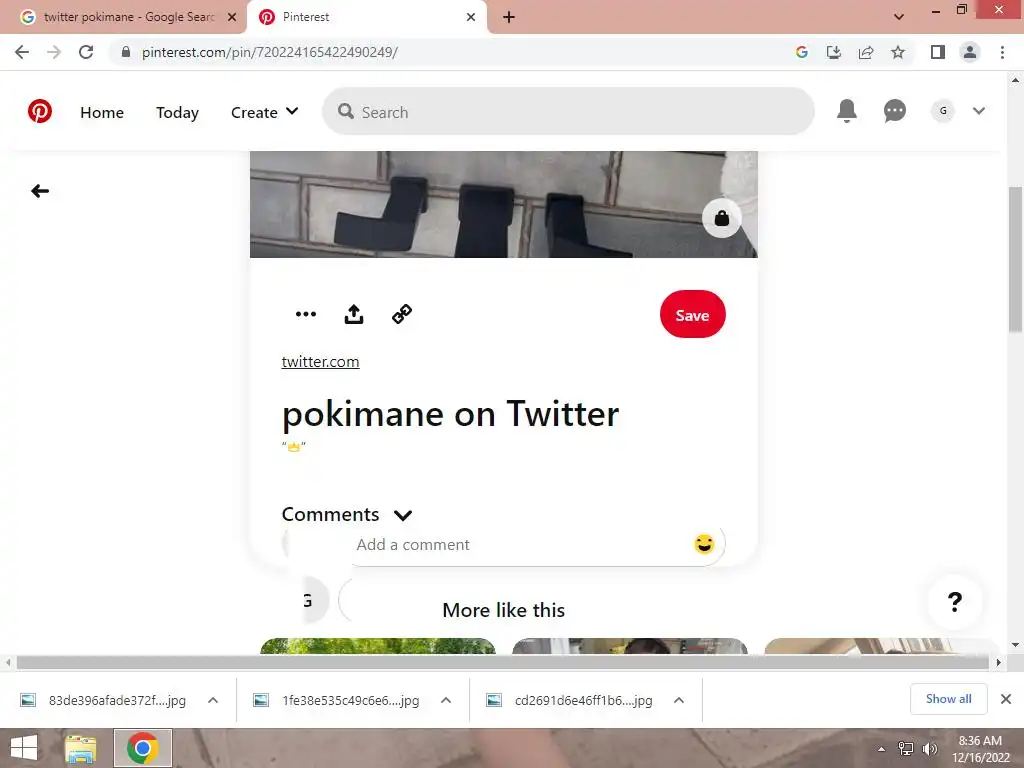This screenshot has height=768, width=1024.
Task: Show hidden system tray icons
Action: [x=881, y=749]
